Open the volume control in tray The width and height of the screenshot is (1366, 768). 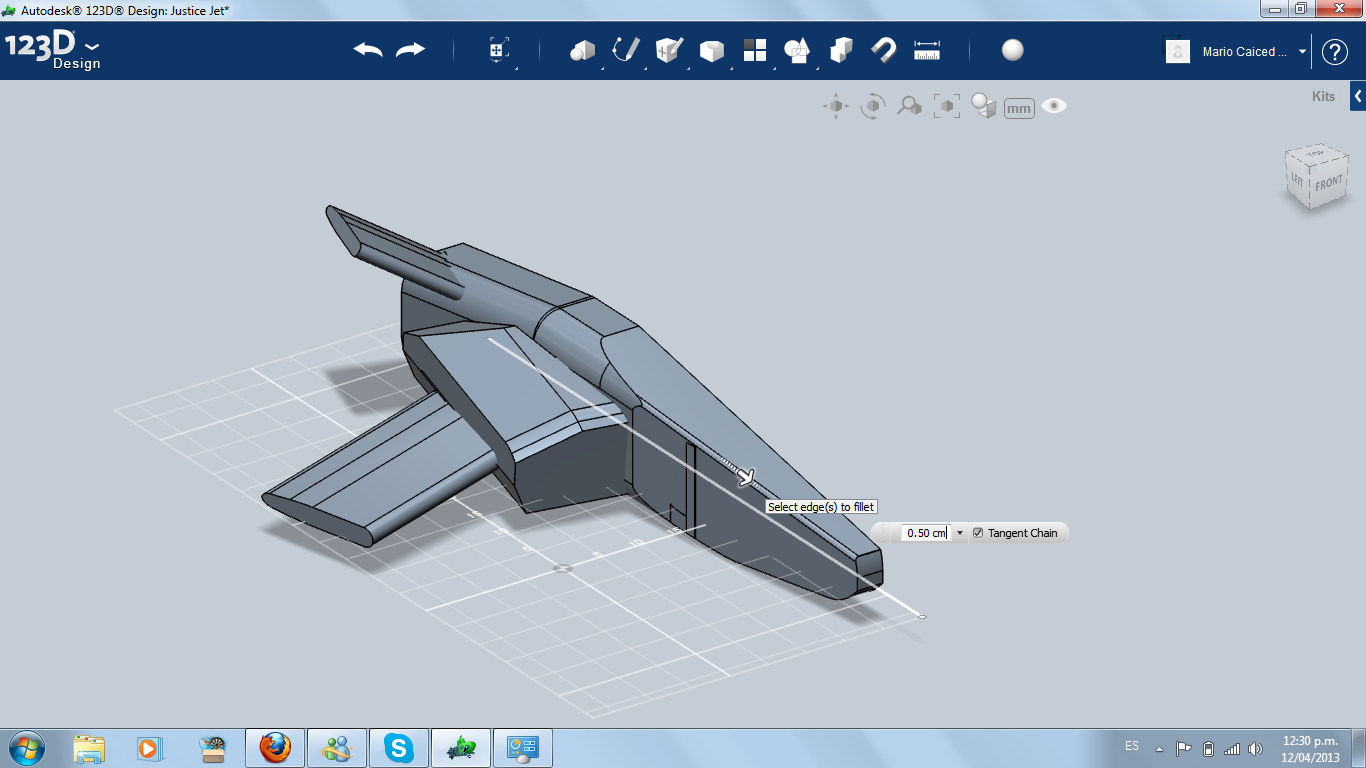tap(1256, 748)
